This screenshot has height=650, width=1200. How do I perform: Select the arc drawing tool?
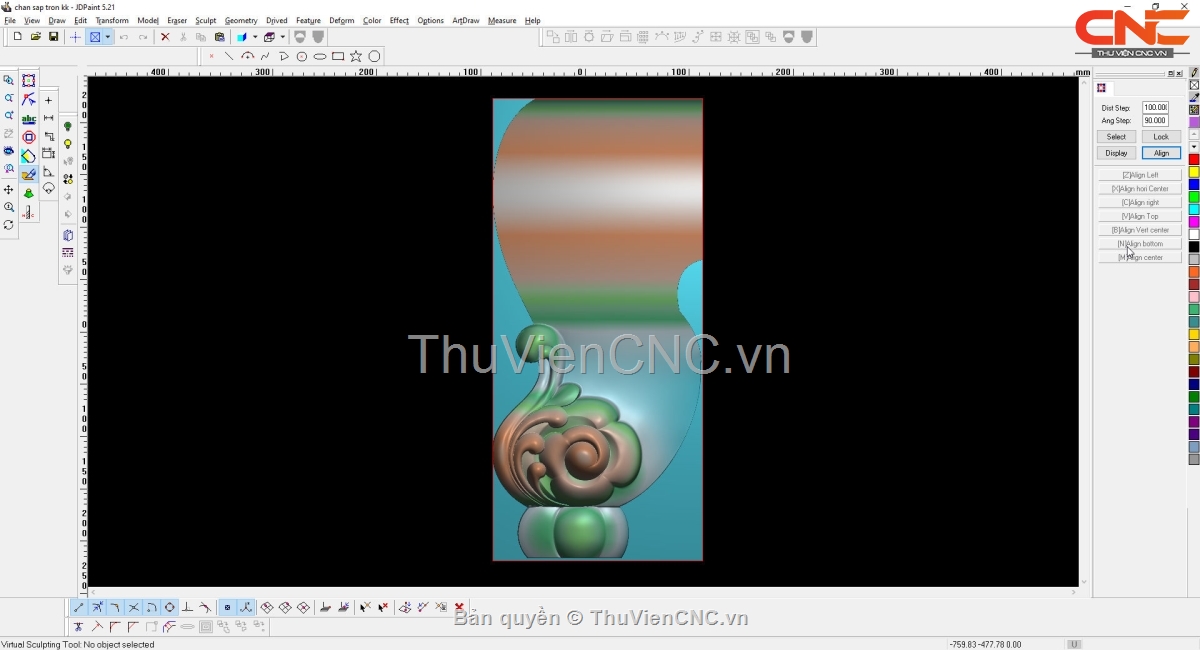point(247,56)
